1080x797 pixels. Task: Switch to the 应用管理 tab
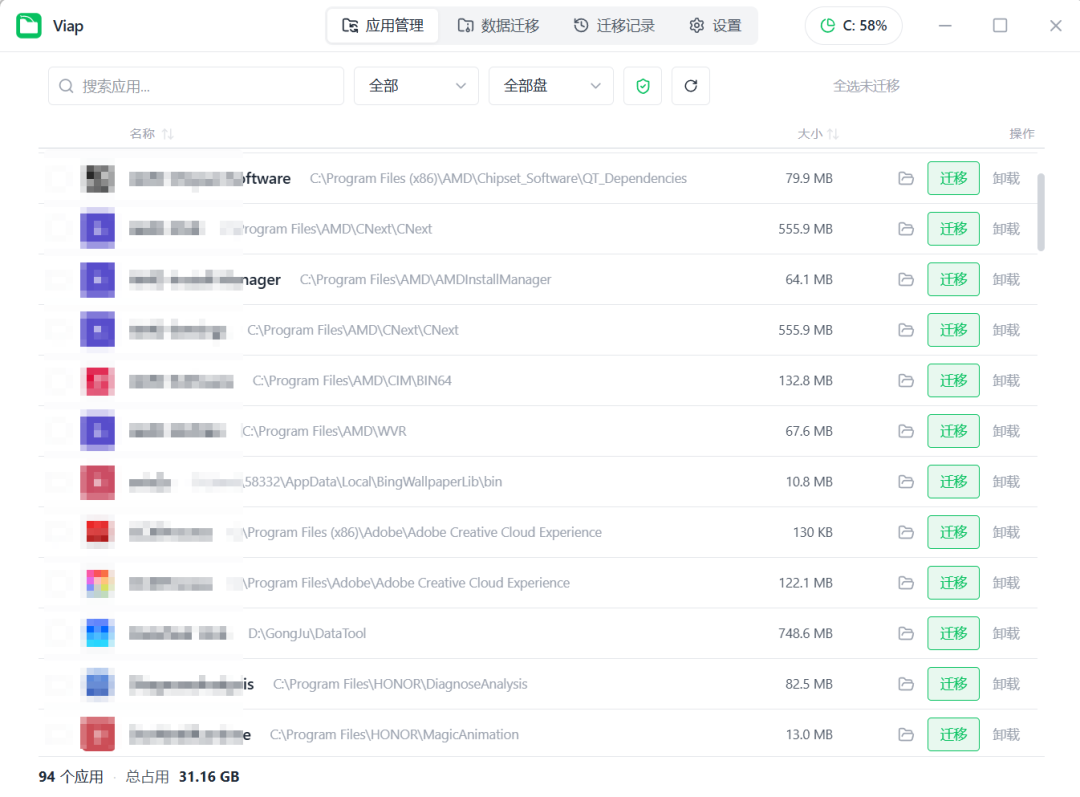tap(383, 26)
